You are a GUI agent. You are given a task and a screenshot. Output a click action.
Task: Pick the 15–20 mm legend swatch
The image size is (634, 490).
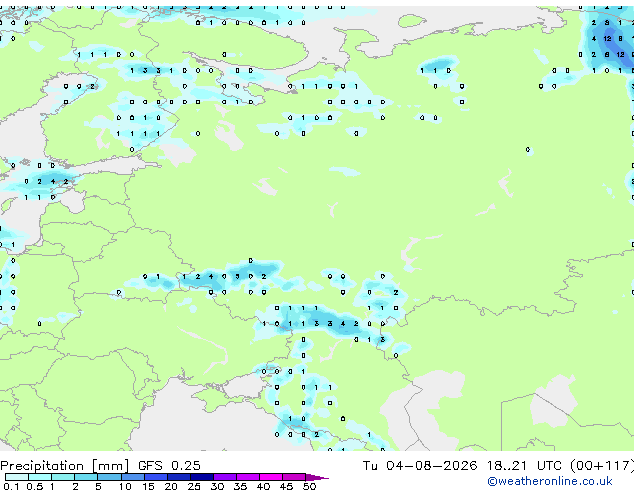[x=156, y=477]
